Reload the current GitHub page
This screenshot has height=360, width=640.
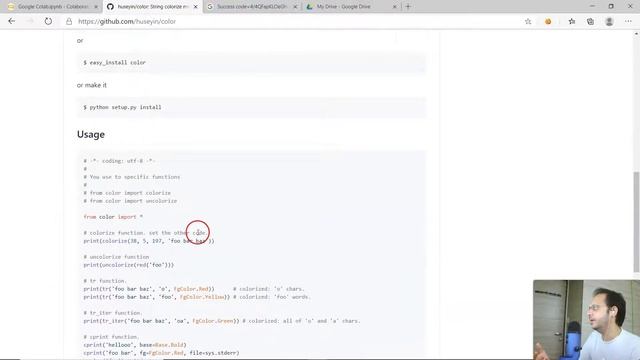click(x=48, y=21)
